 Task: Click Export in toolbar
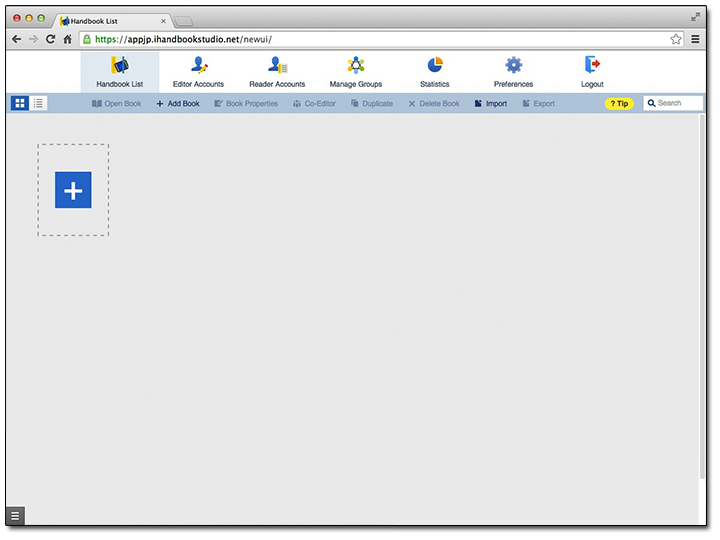(539, 104)
